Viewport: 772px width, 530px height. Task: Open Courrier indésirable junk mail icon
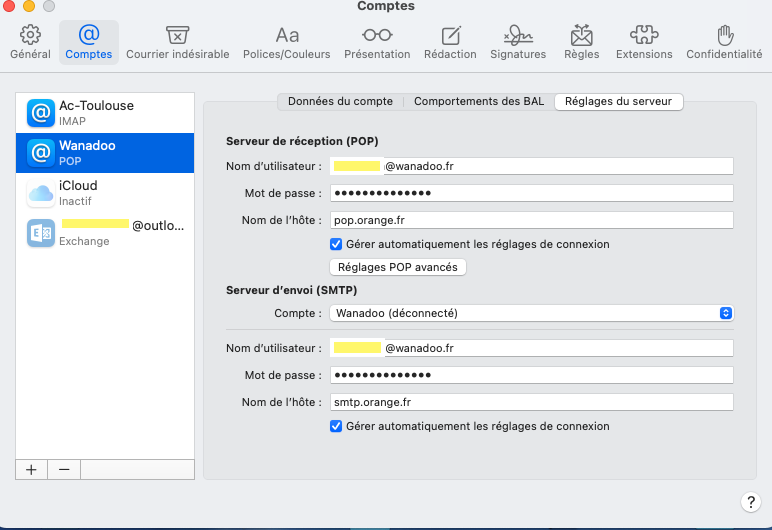[177, 36]
